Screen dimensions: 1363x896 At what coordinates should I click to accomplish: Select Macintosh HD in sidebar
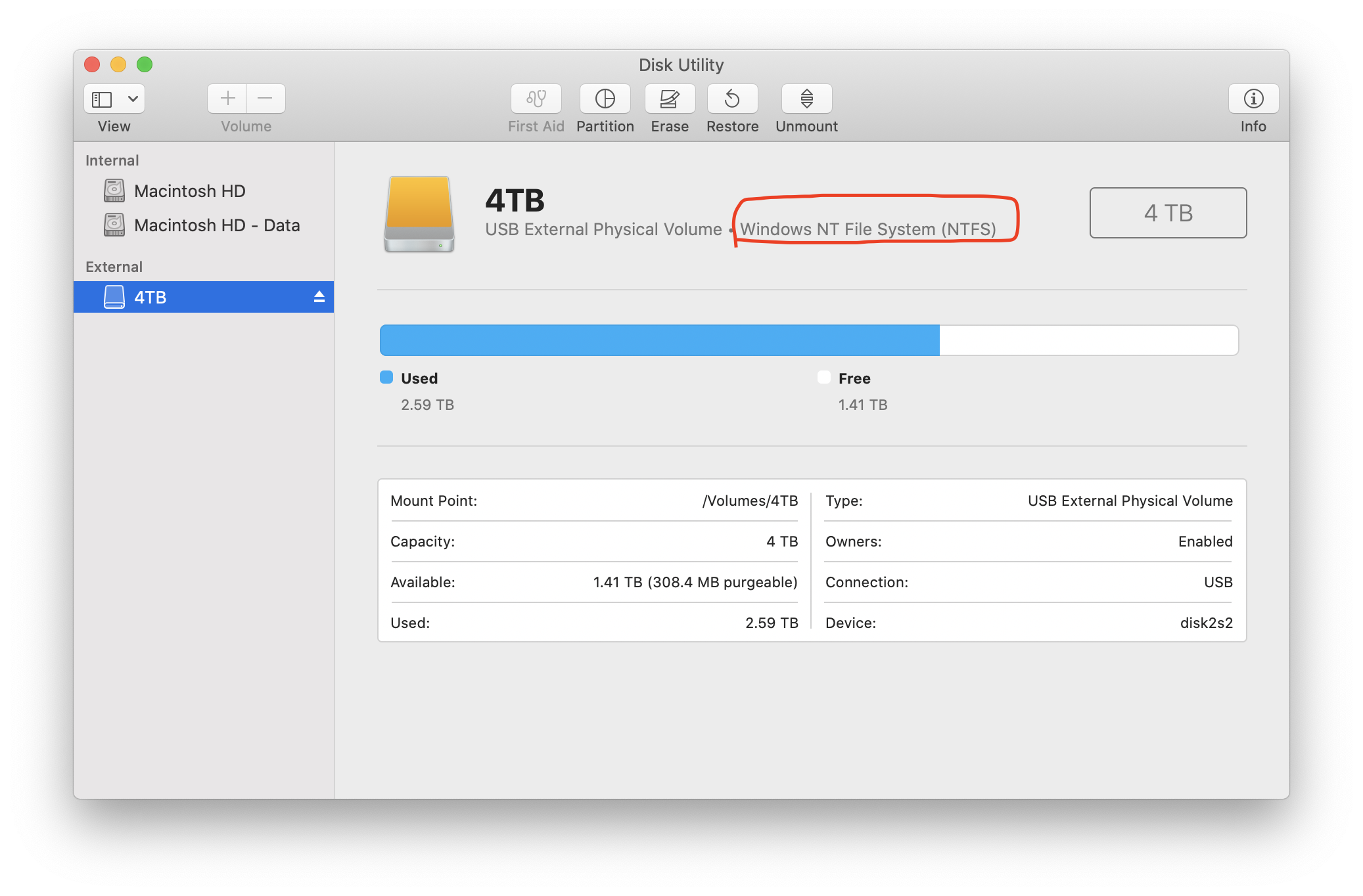[189, 191]
